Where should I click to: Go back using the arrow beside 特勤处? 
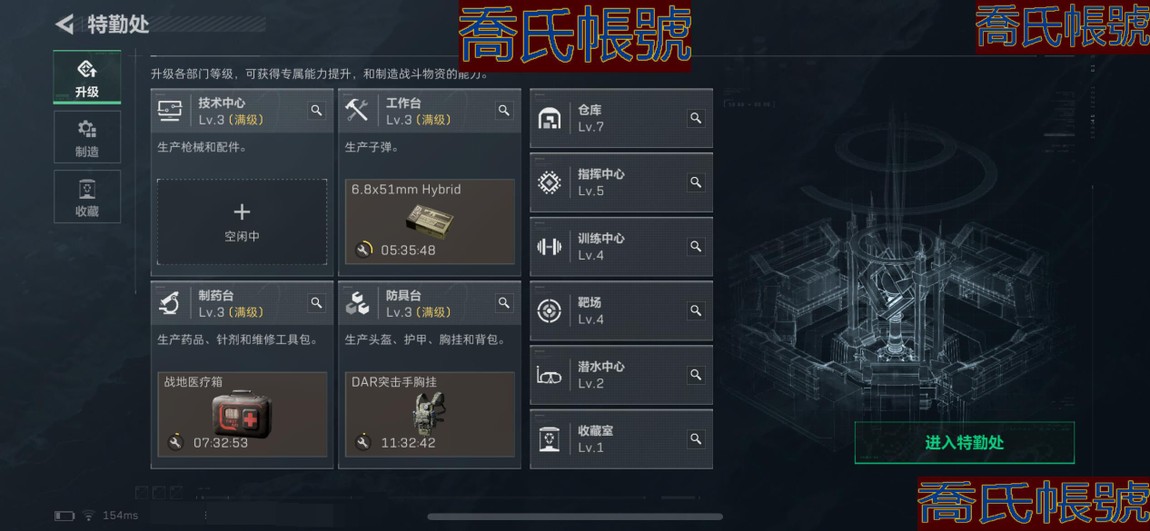65,24
